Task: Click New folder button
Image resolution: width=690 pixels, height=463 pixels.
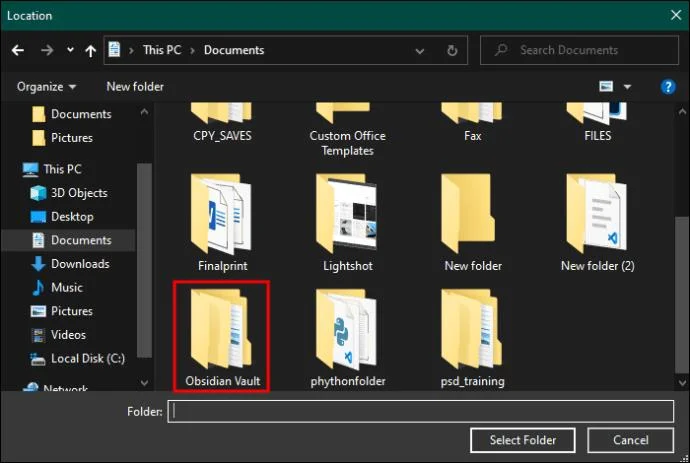Action: [x=135, y=87]
